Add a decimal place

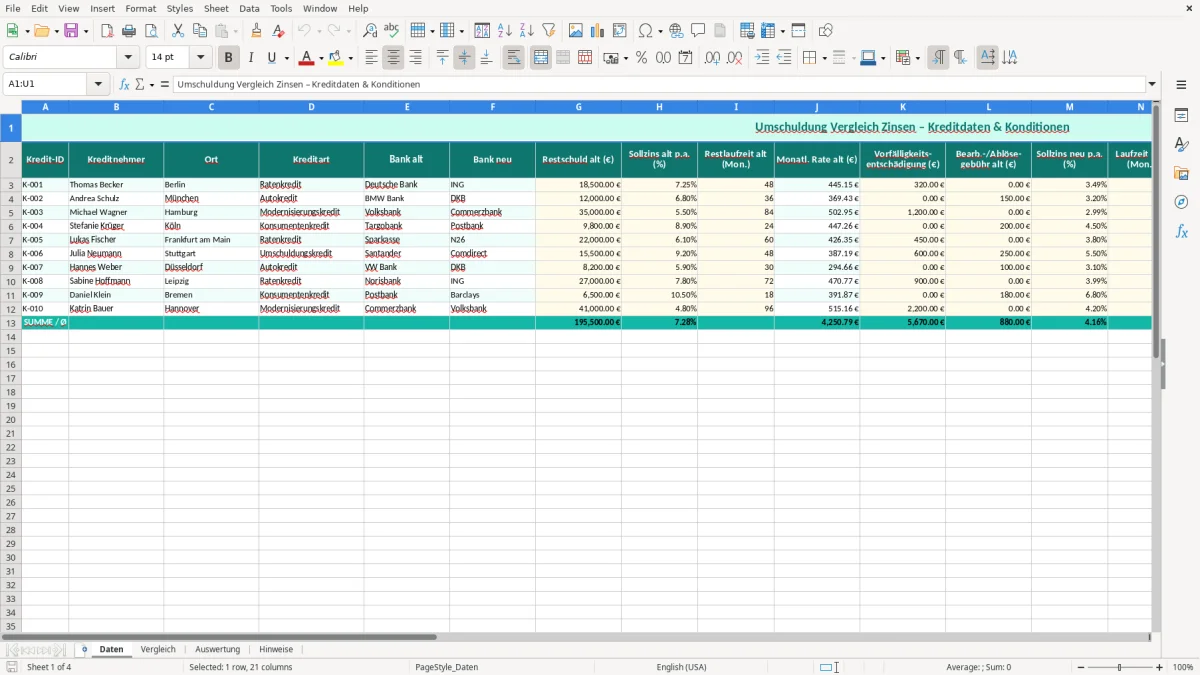[x=713, y=58]
